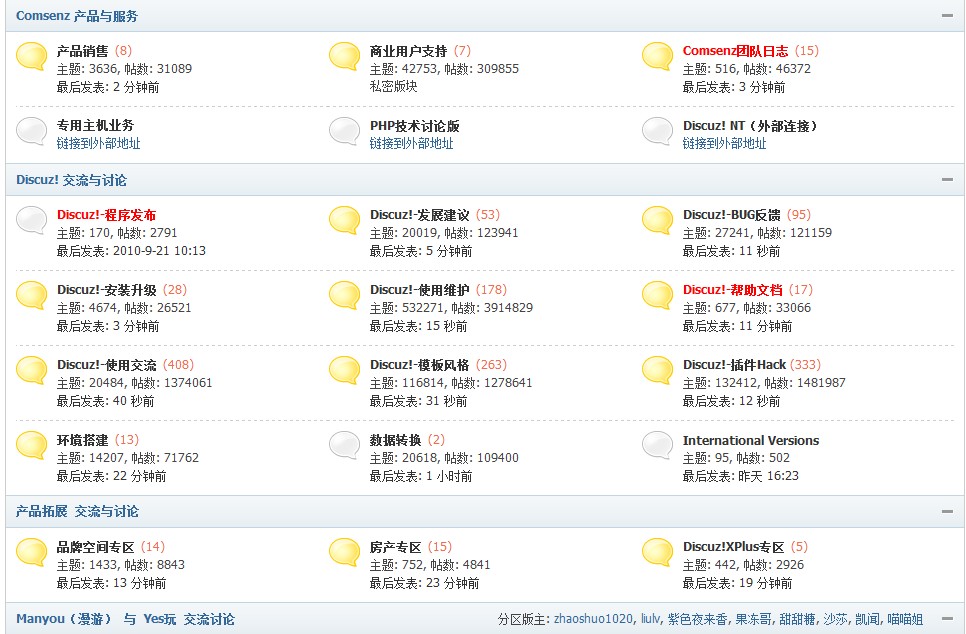Open the 产品销售 forum title
This screenshot has height=634, width=966.
click(x=83, y=51)
